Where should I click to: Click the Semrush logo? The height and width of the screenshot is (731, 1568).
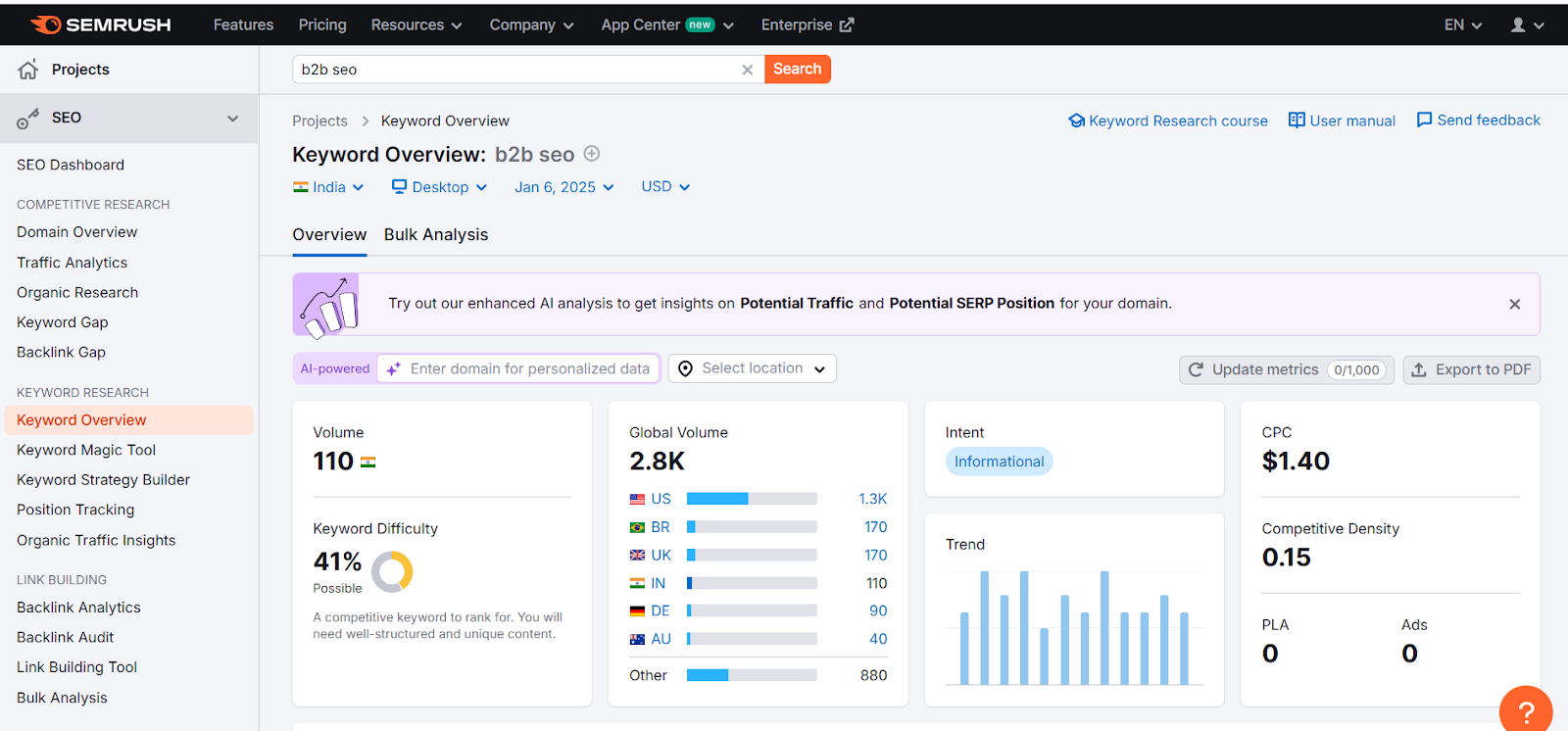pyautogui.click(x=100, y=24)
